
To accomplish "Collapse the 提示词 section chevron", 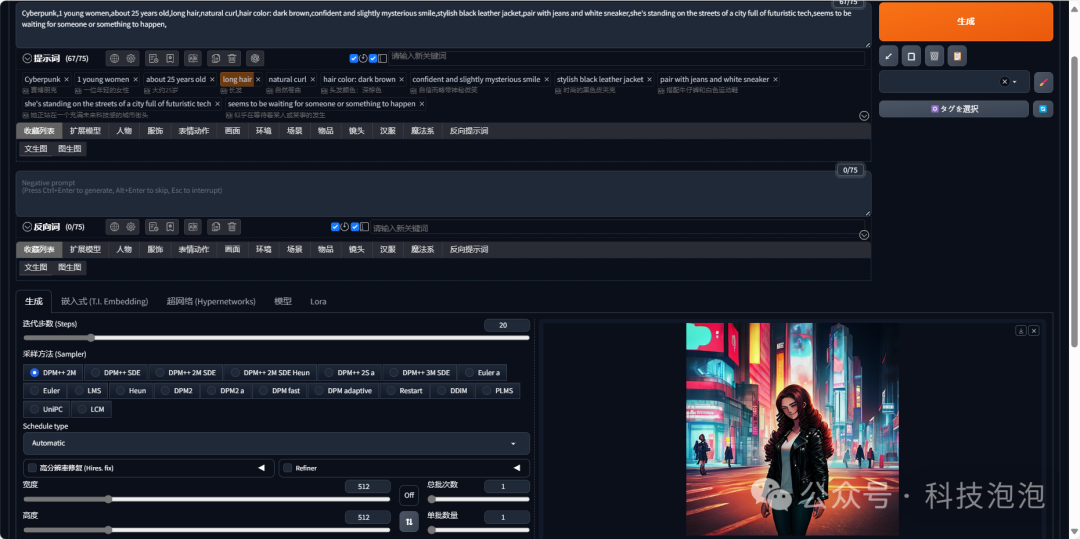I will pos(28,59).
